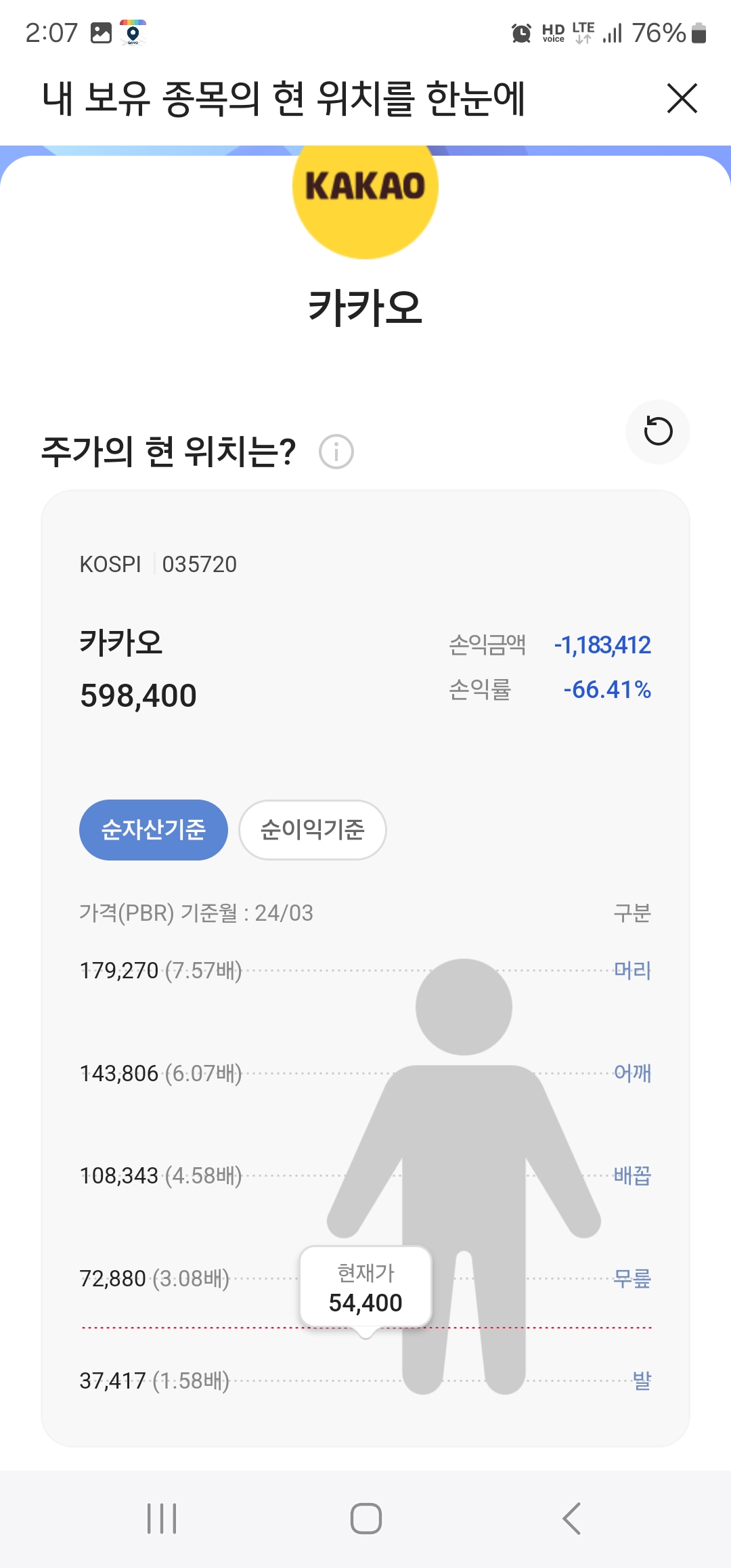The height and width of the screenshot is (1568, 731).
Task: Expand details for the 어깨 price level
Action: [634, 1075]
